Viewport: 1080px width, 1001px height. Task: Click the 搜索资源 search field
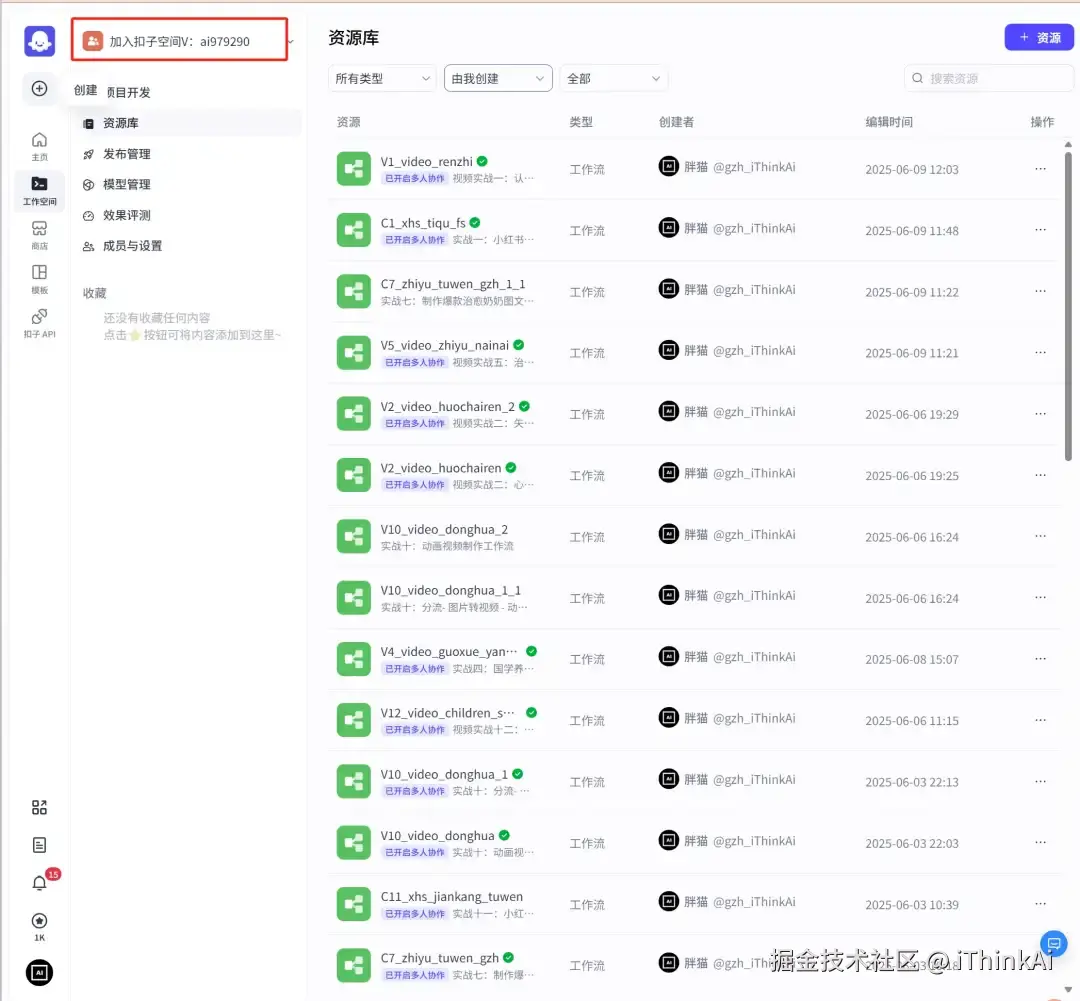click(988, 79)
